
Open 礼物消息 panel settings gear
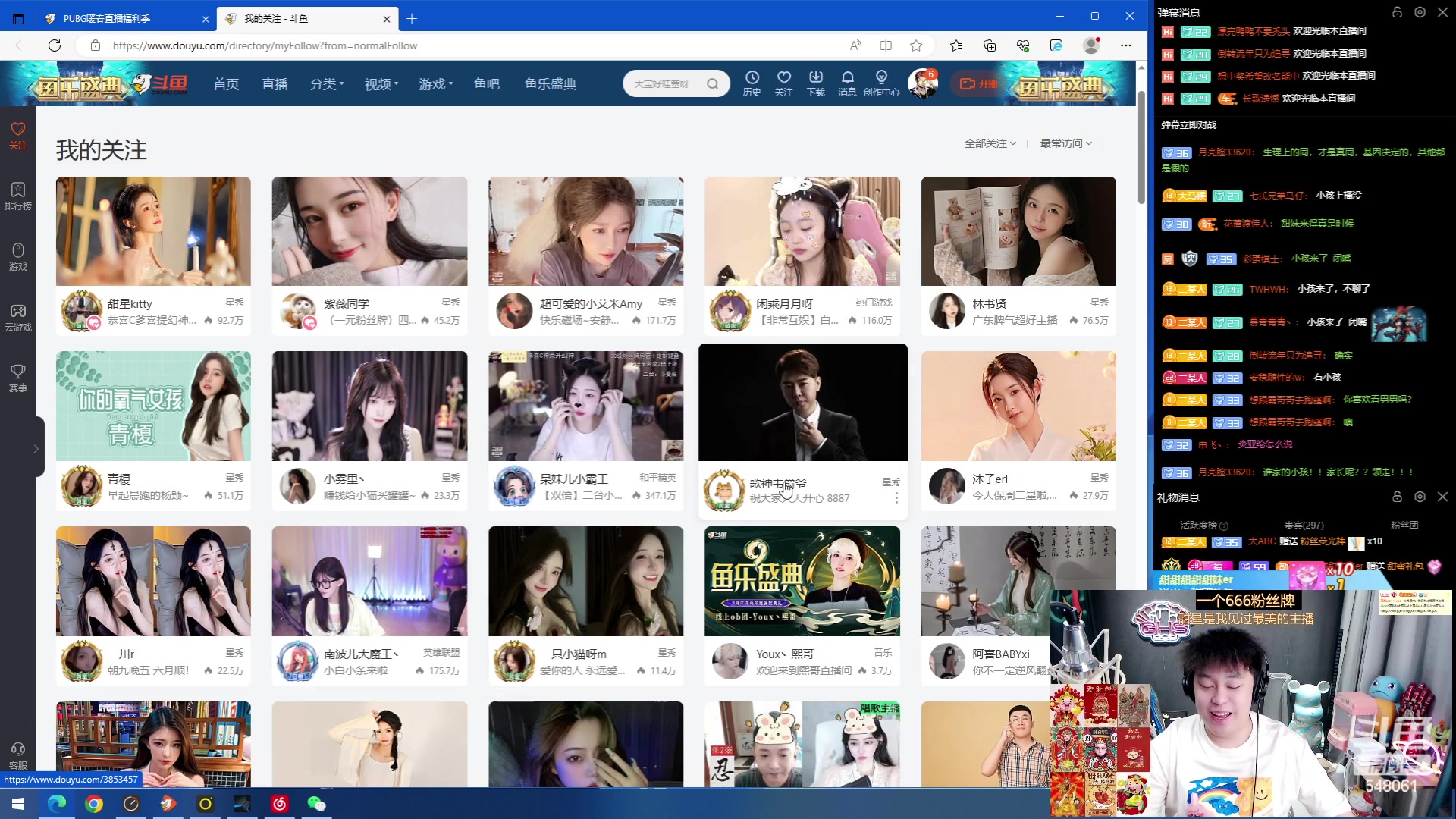[x=1420, y=497]
